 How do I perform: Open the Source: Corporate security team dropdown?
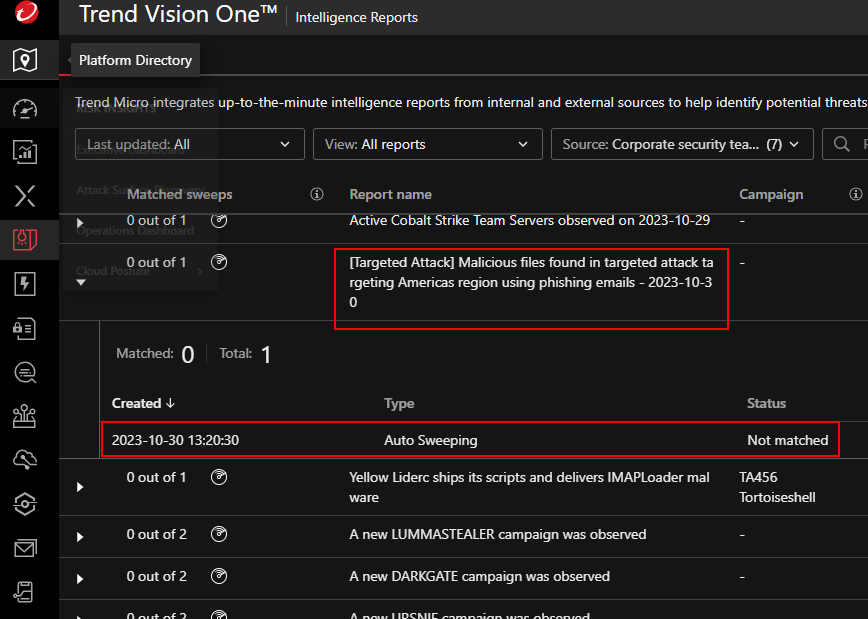682,145
